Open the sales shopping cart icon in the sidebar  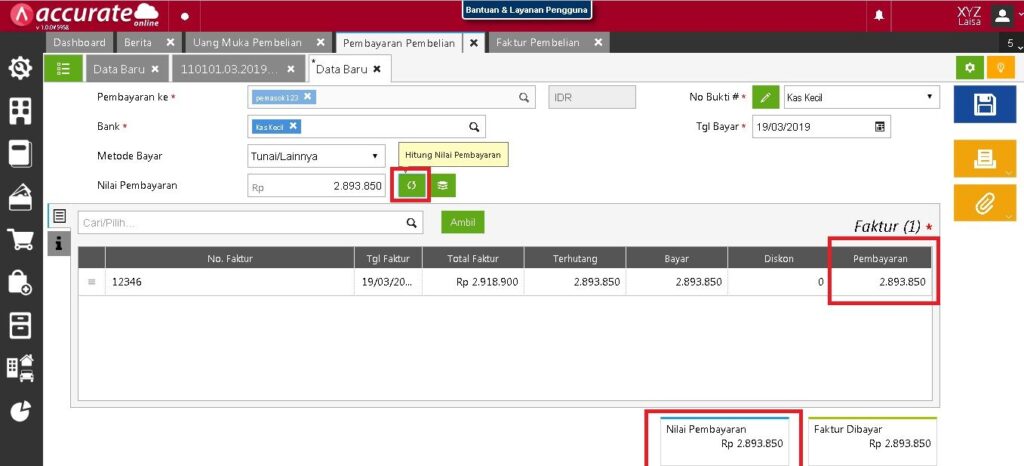21,240
